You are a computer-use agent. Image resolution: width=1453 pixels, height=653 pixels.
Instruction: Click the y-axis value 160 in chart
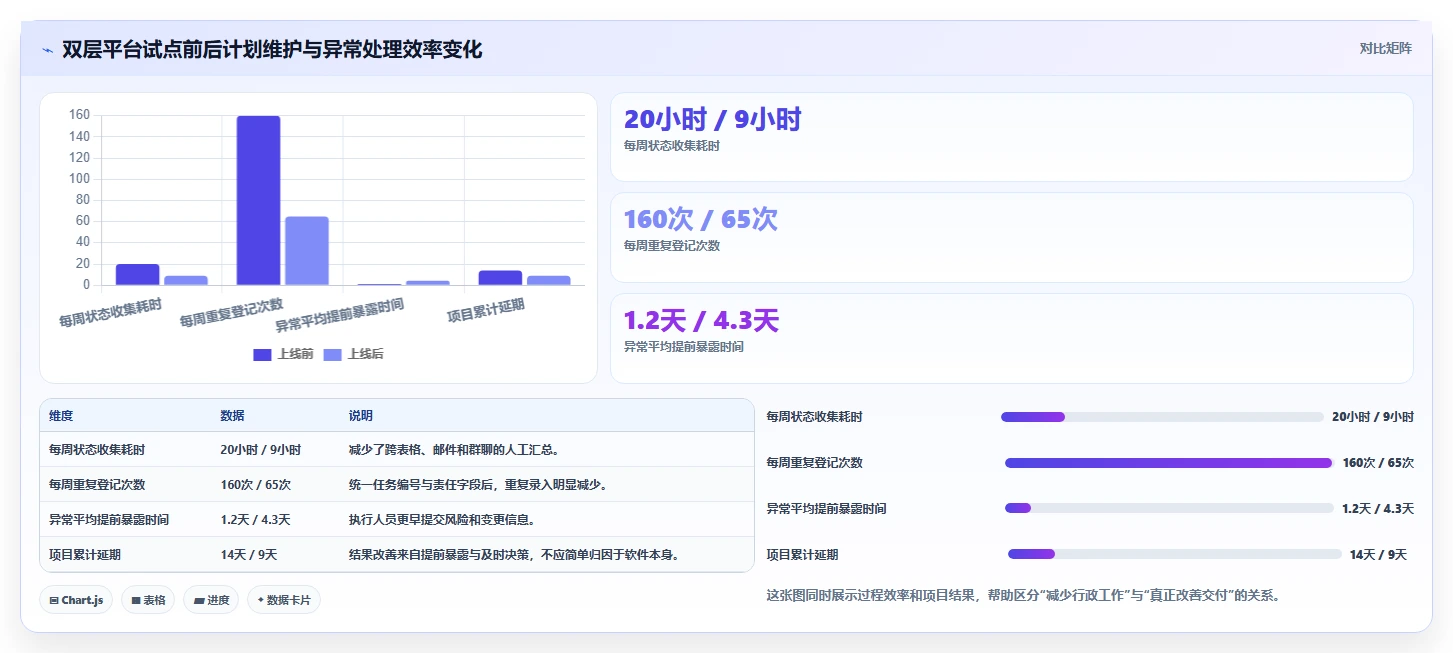coord(79,115)
